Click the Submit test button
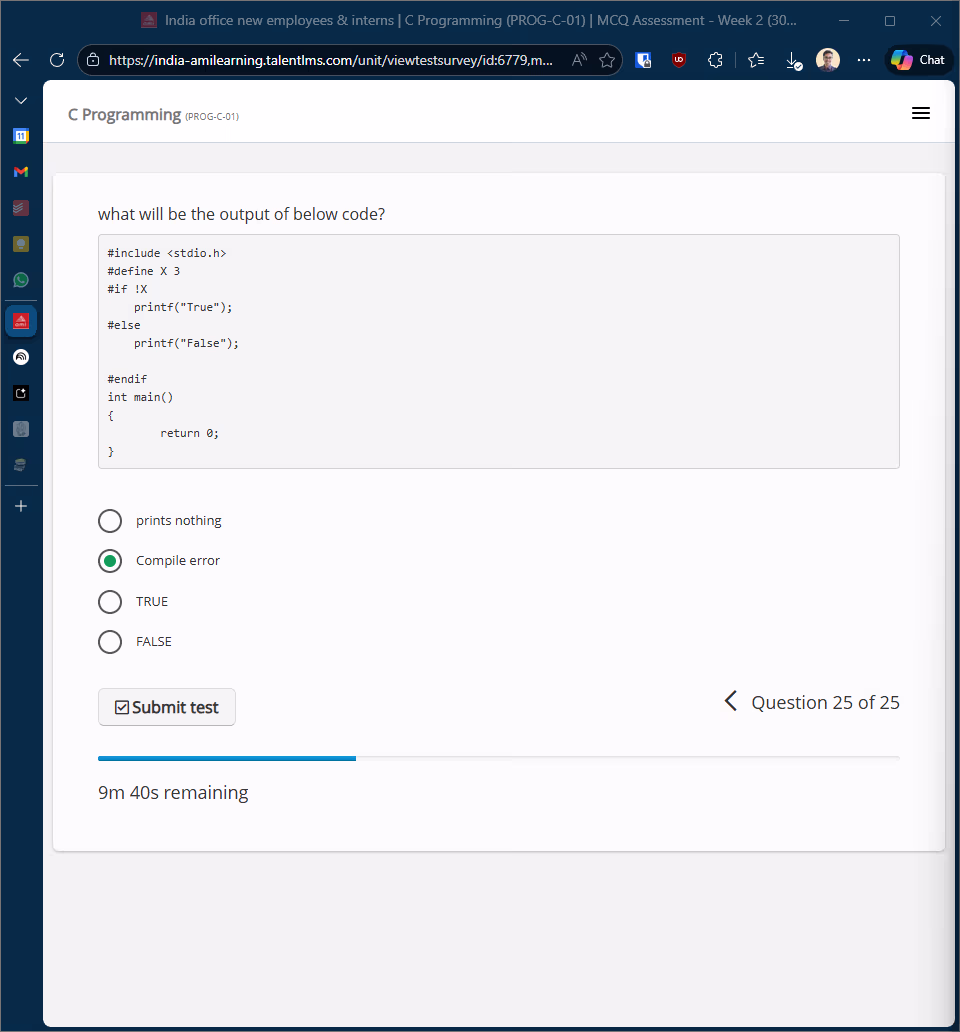 click(x=167, y=707)
